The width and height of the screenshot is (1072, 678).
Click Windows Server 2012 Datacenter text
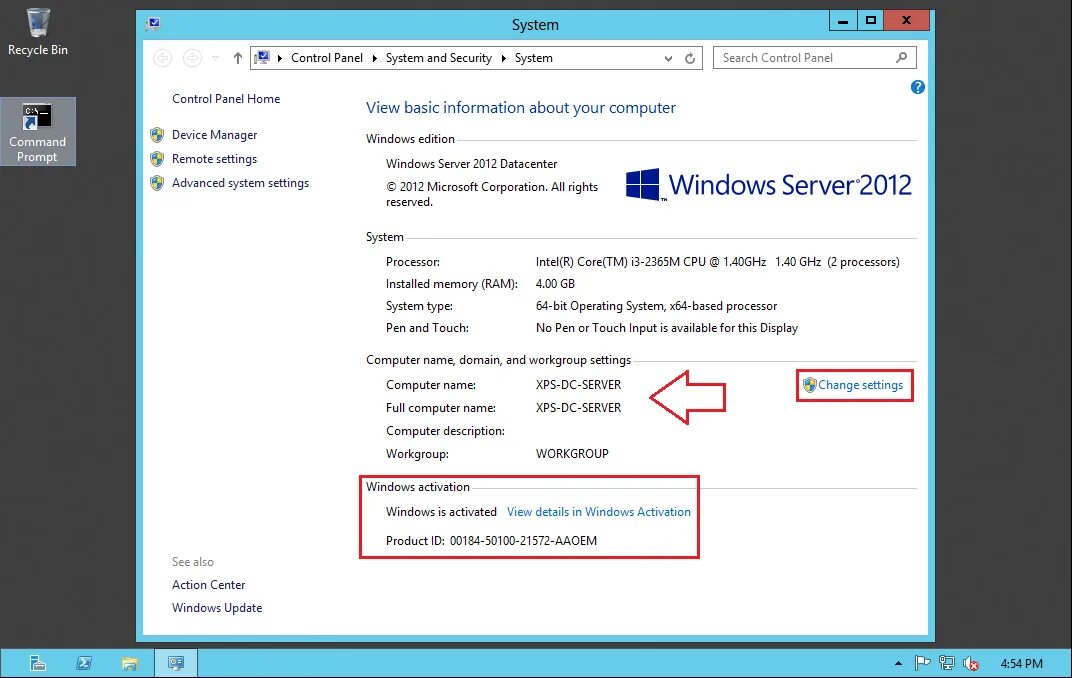tap(471, 163)
